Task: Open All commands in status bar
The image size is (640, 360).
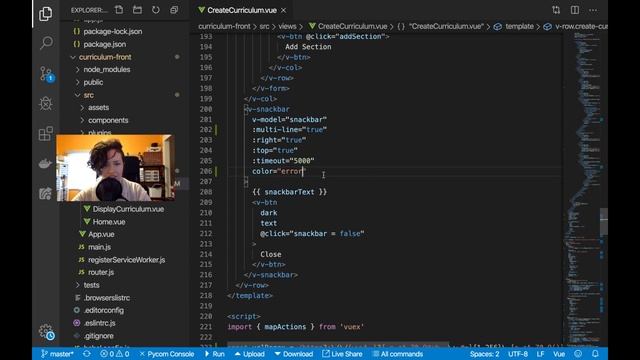Action: 398,354
